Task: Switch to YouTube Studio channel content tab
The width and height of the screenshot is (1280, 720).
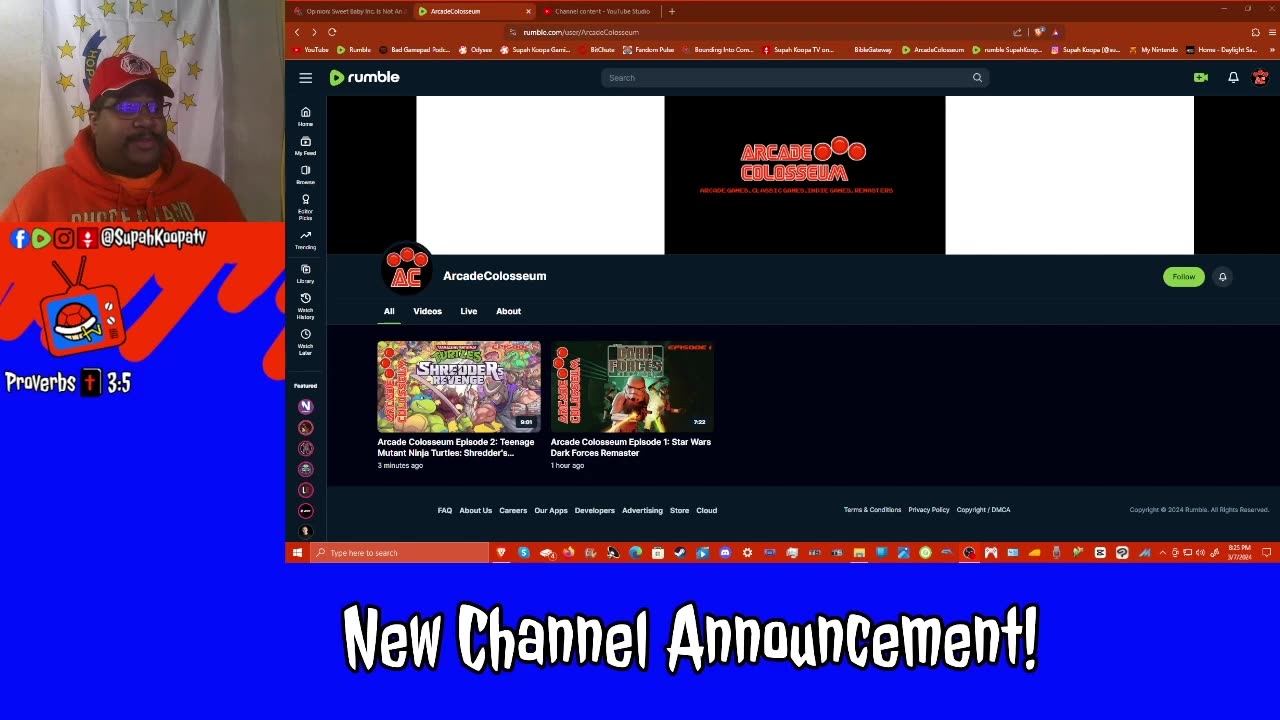Action: click(597, 11)
